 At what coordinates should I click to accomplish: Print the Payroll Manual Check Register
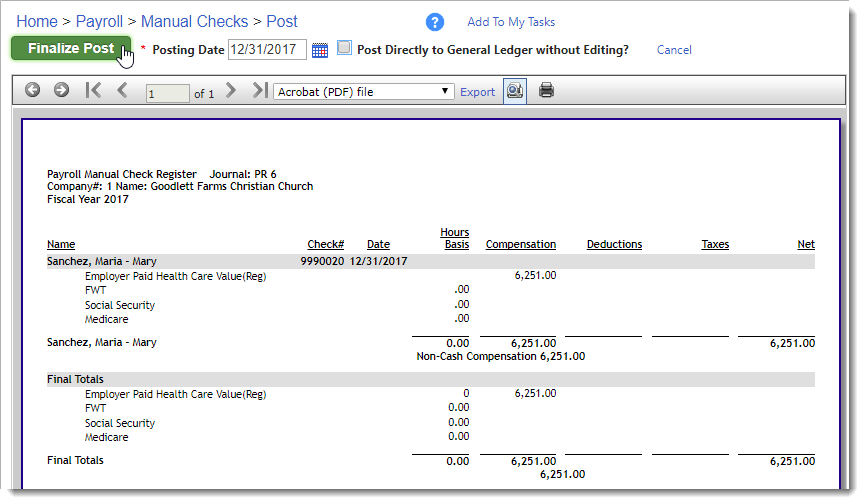pos(546,90)
